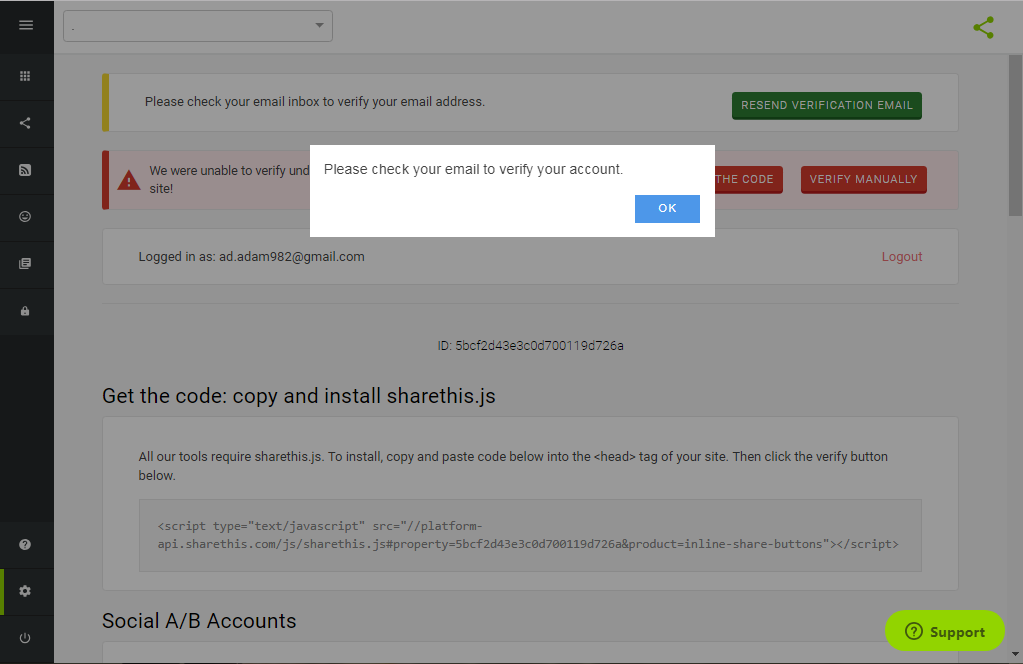The height and width of the screenshot is (664, 1023).
Task: Open the share buttons icon in sidebar
Action: [x=25, y=123]
